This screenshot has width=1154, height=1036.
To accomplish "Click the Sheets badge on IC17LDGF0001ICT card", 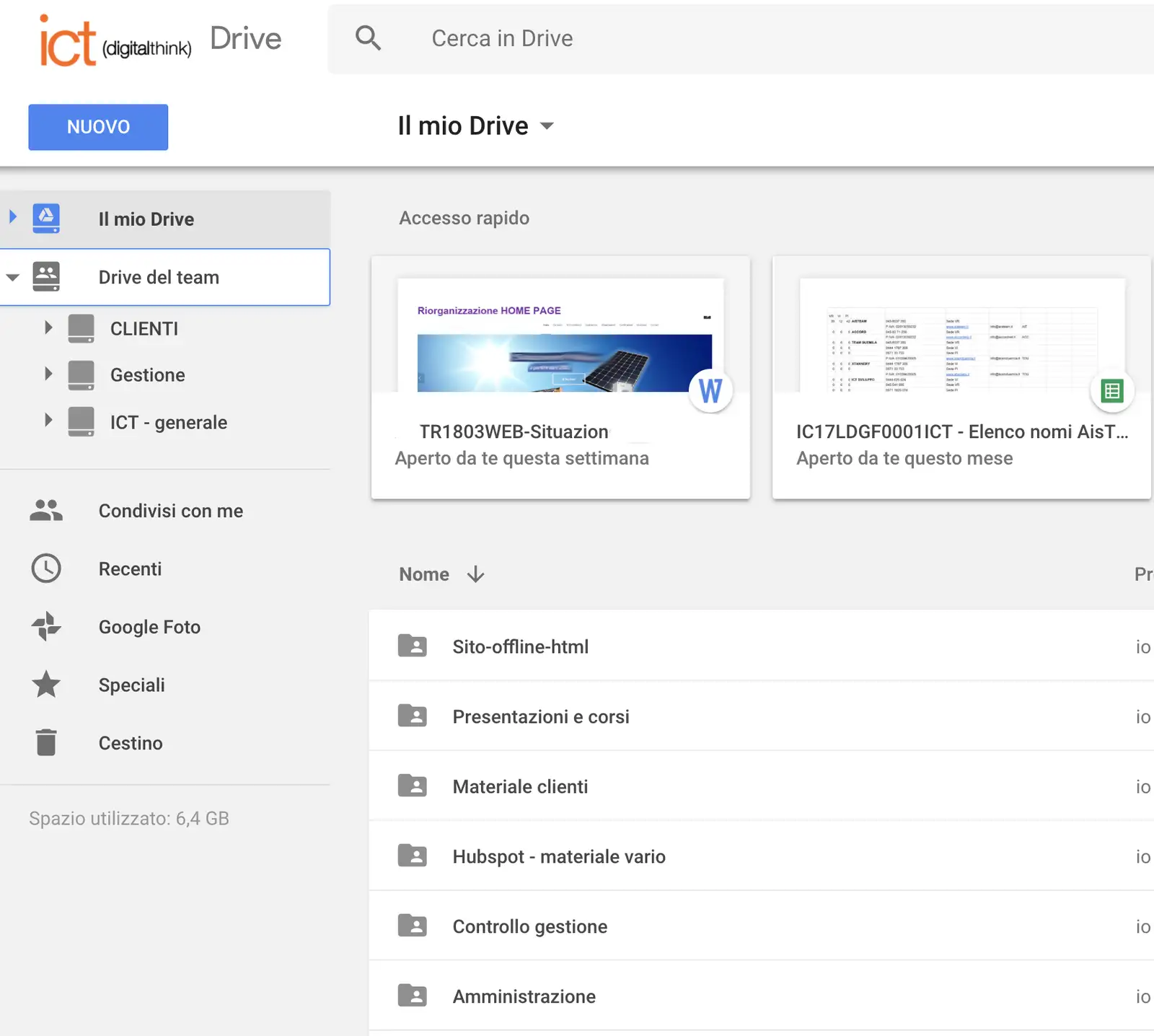I will pyautogui.click(x=1112, y=391).
